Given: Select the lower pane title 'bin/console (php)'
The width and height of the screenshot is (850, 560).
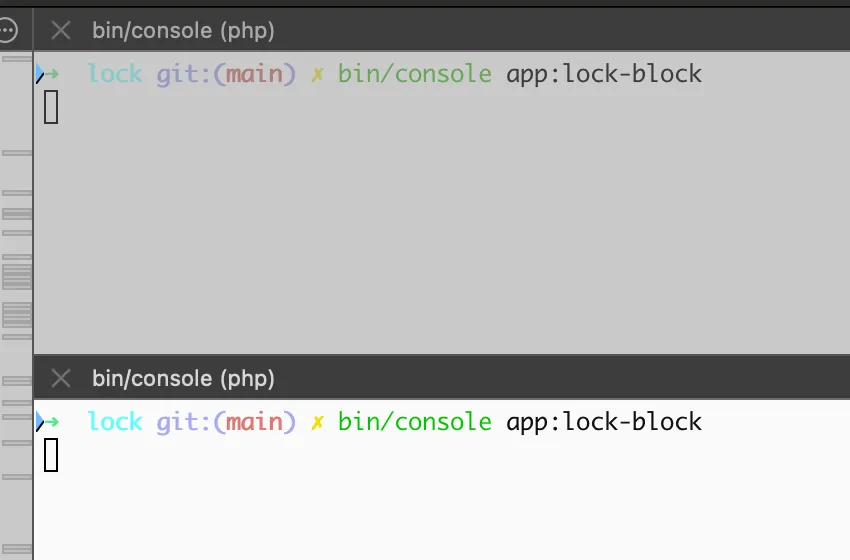Looking at the screenshot, I should [x=183, y=378].
